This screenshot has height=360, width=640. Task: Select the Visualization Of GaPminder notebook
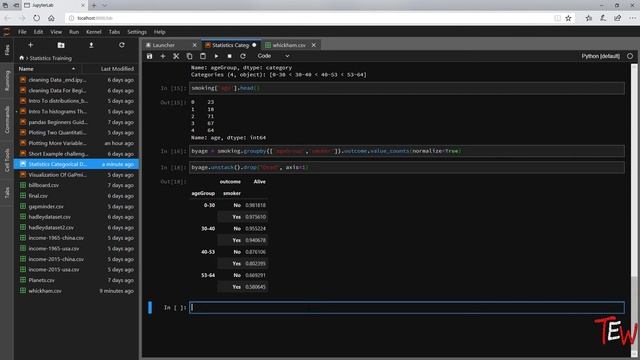[x=76, y=175]
